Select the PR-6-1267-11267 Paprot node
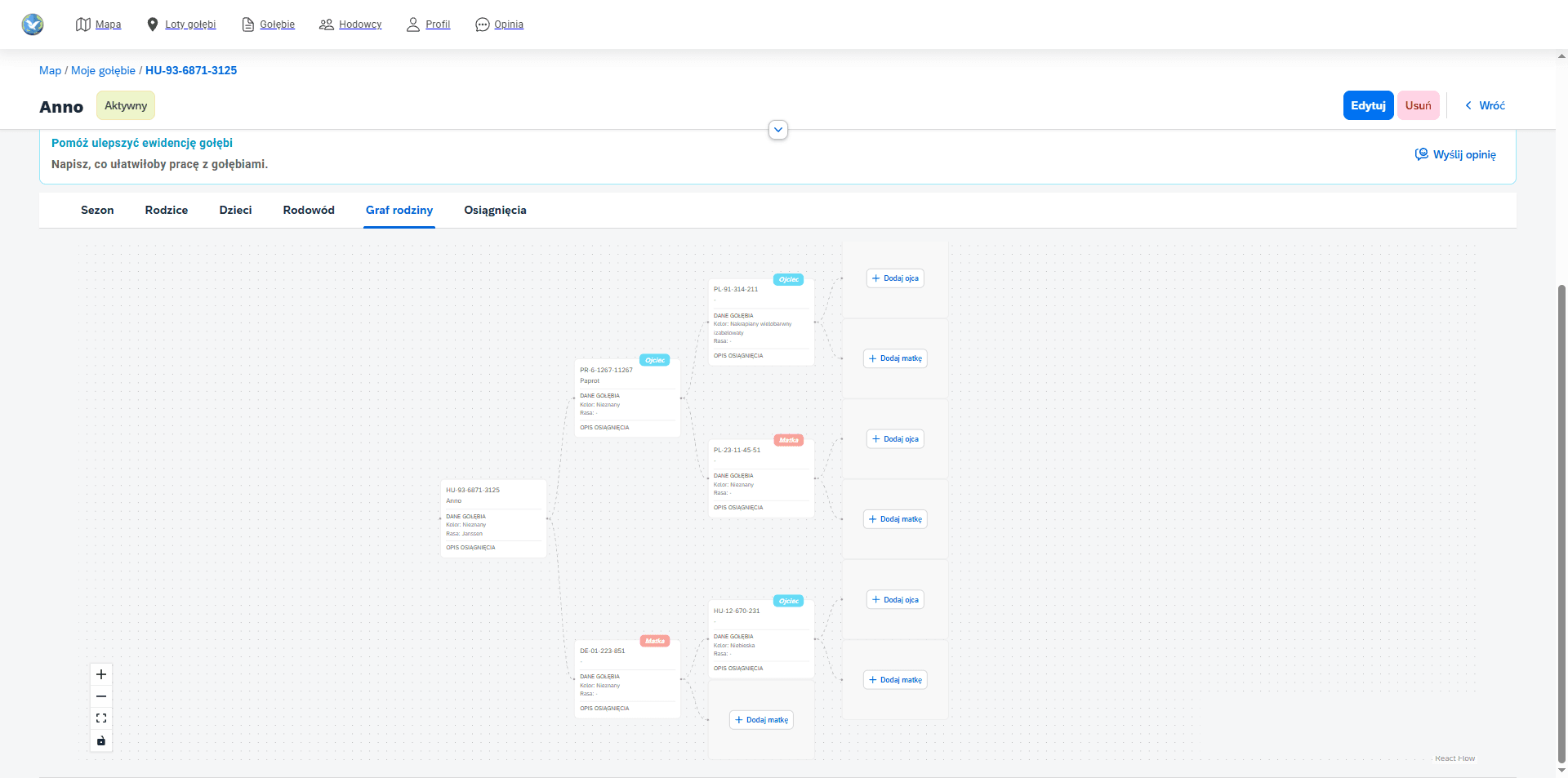Screen dimensions: 1568x778 point(627,398)
